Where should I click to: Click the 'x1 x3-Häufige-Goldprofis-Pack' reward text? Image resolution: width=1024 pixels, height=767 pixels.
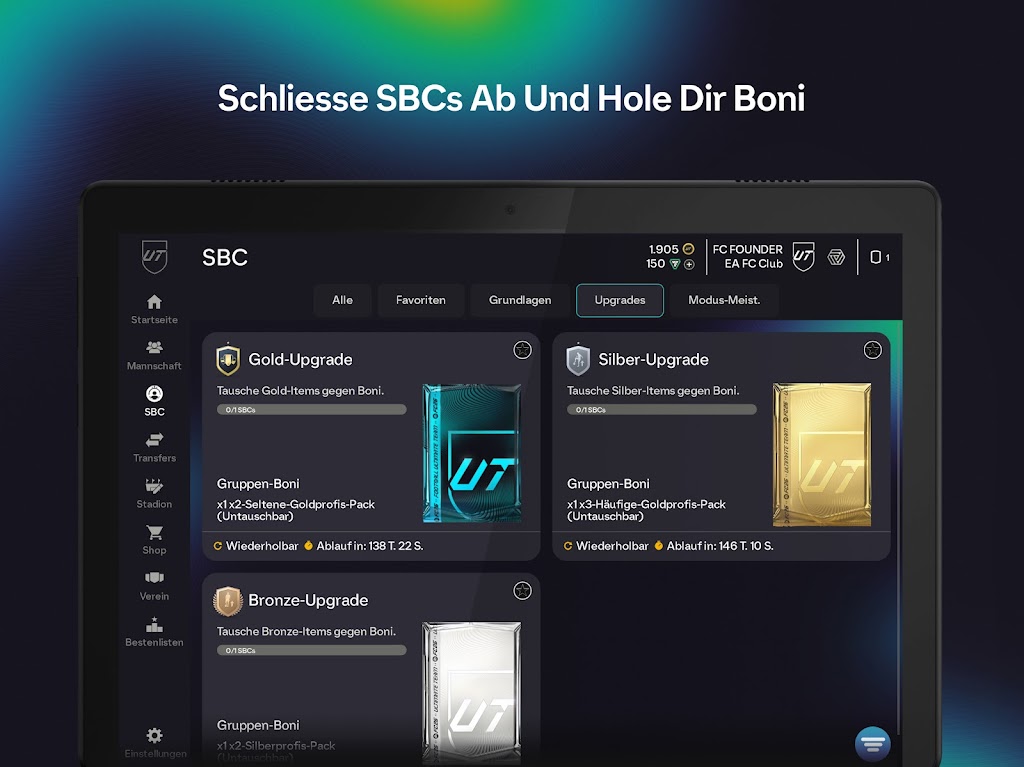click(x=647, y=504)
